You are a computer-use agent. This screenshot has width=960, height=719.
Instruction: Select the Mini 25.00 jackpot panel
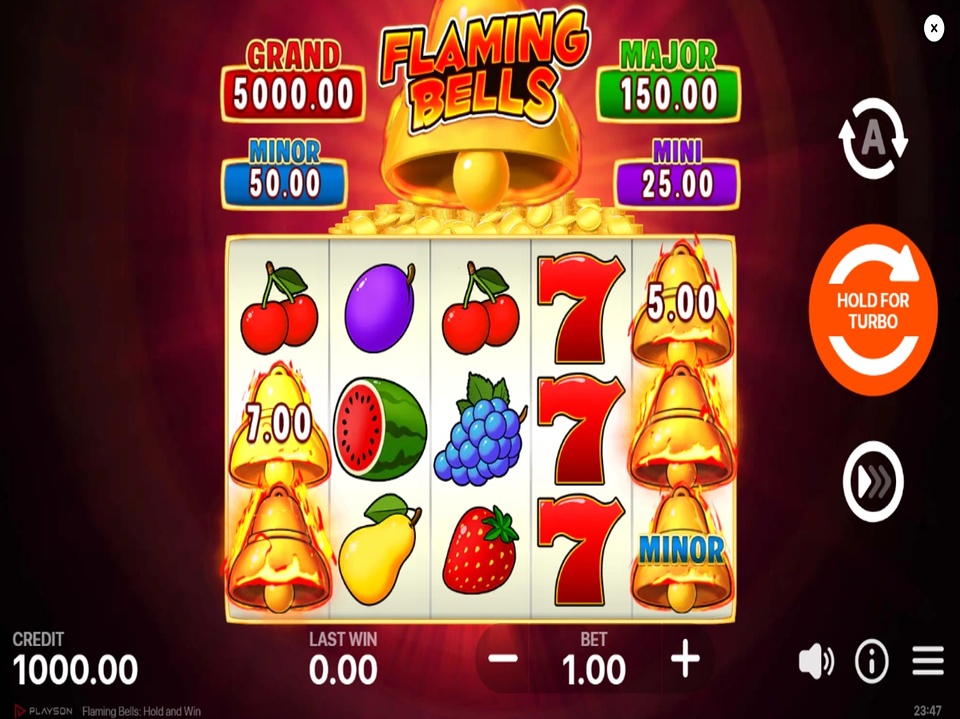[677, 175]
